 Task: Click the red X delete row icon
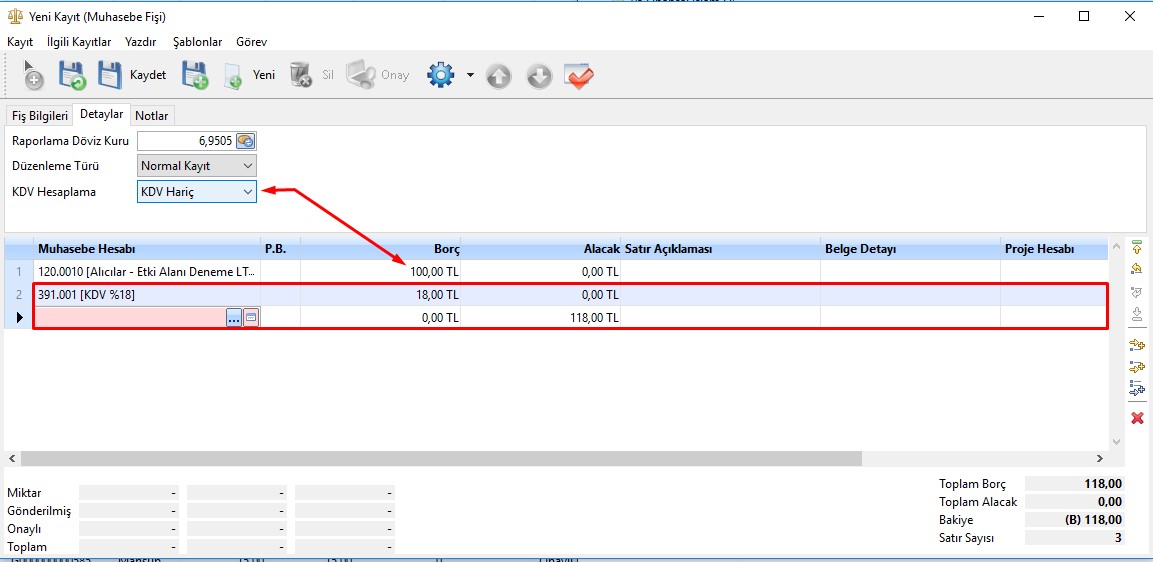point(1137,418)
